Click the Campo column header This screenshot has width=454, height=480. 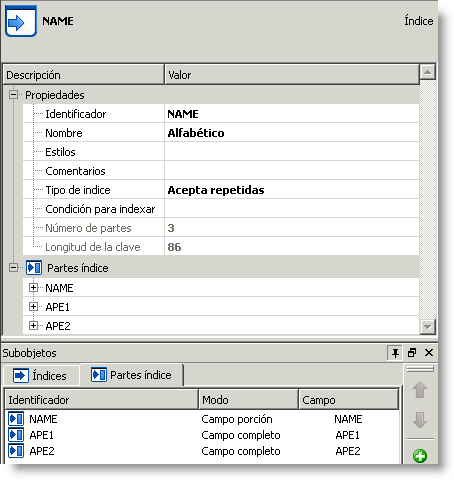tap(349, 400)
